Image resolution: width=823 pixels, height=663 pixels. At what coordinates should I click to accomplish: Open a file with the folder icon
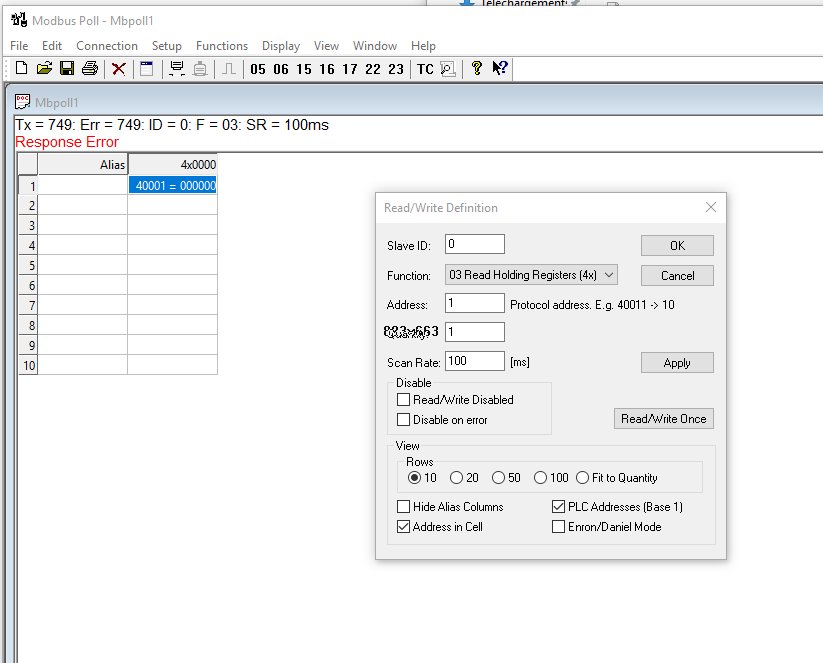point(45,68)
